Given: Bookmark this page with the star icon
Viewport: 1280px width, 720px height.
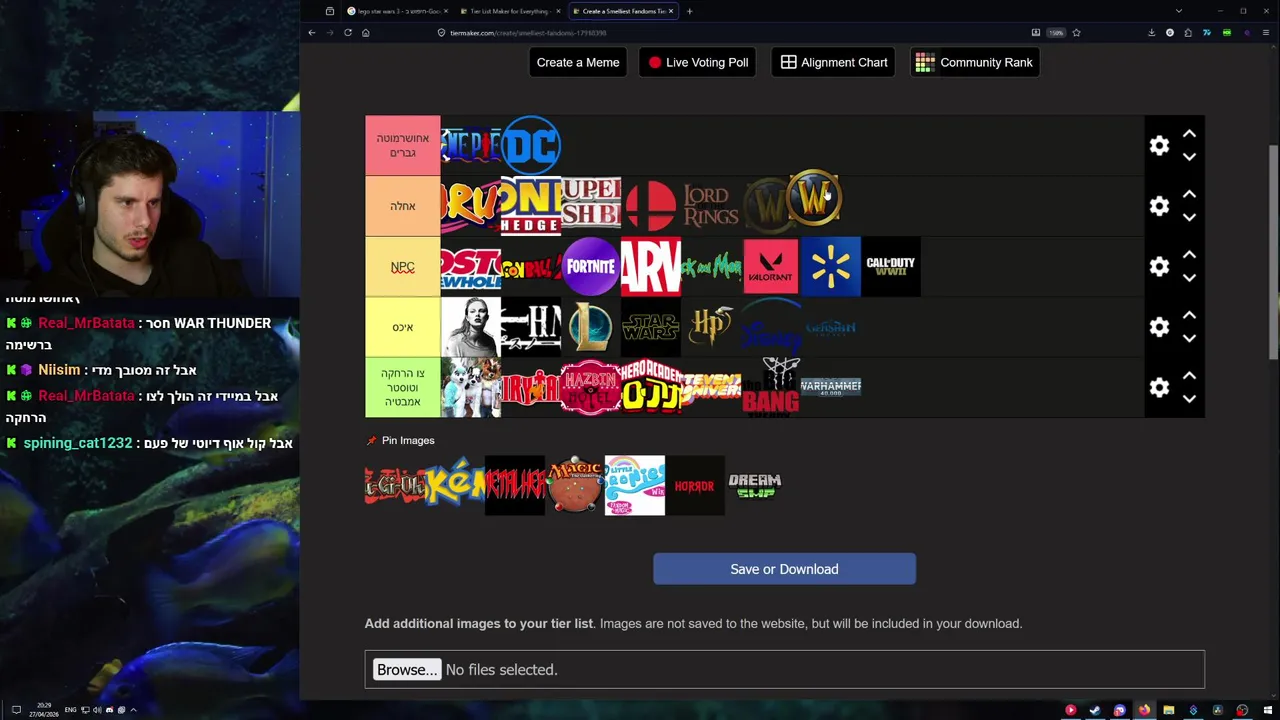Looking at the screenshot, I should pyautogui.click(x=1076, y=32).
